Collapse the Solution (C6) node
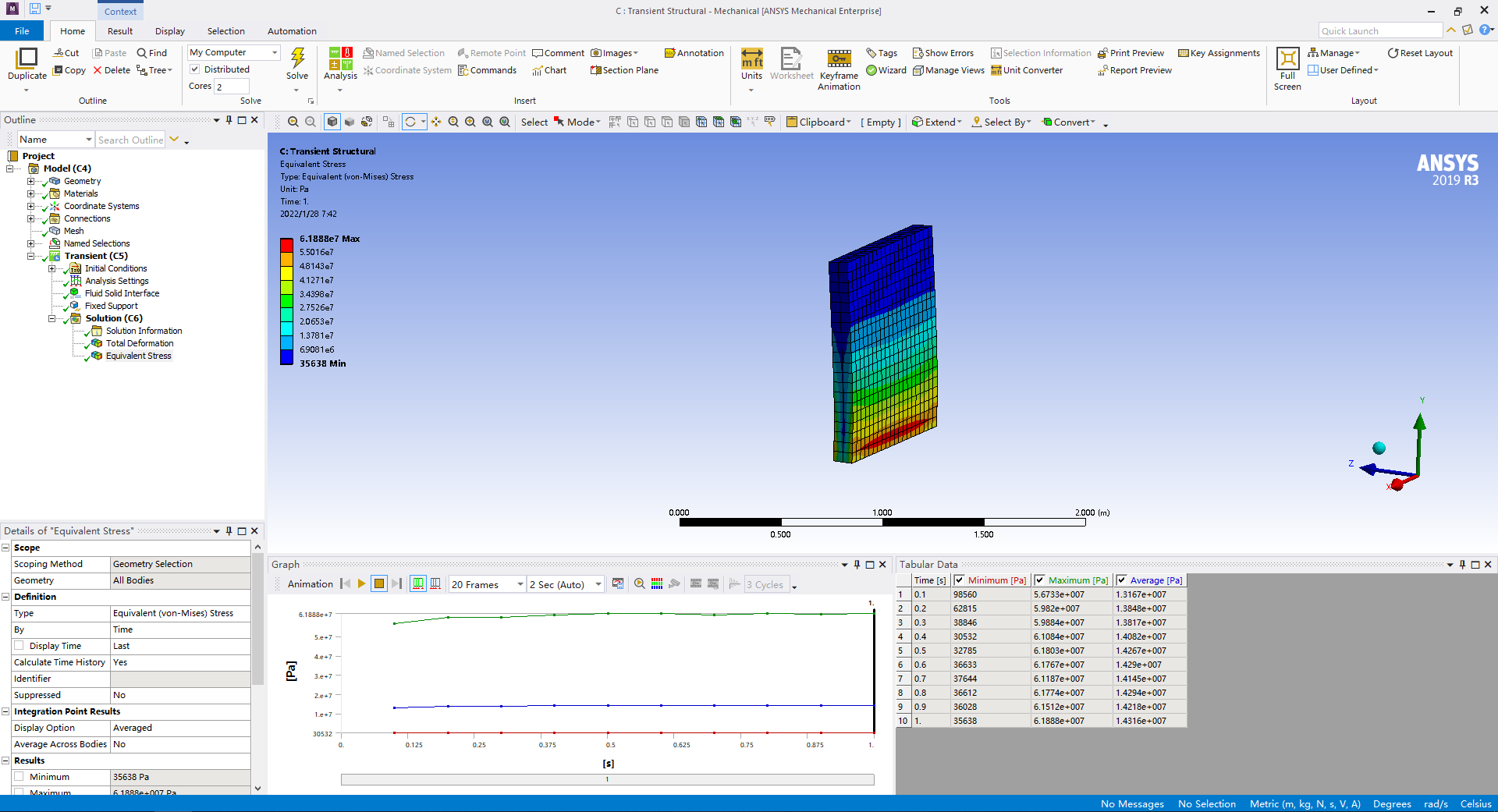This screenshot has height=812, width=1498. 51,318
